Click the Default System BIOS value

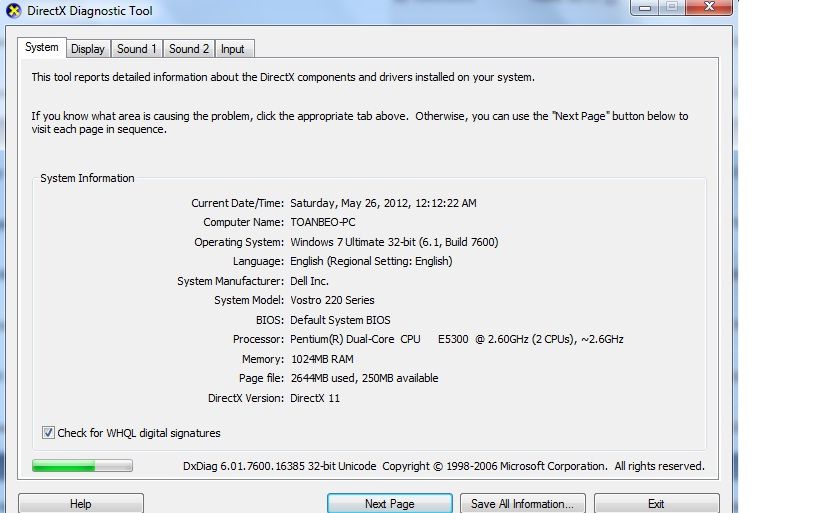click(x=340, y=320)
